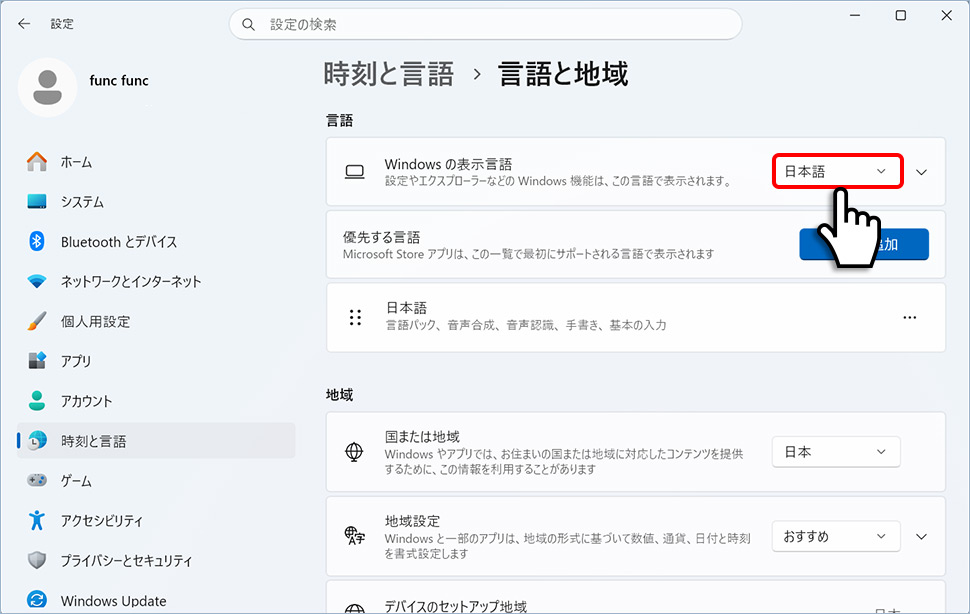
Task: Open the more options menu for 日本語
Action: [909, 317]
